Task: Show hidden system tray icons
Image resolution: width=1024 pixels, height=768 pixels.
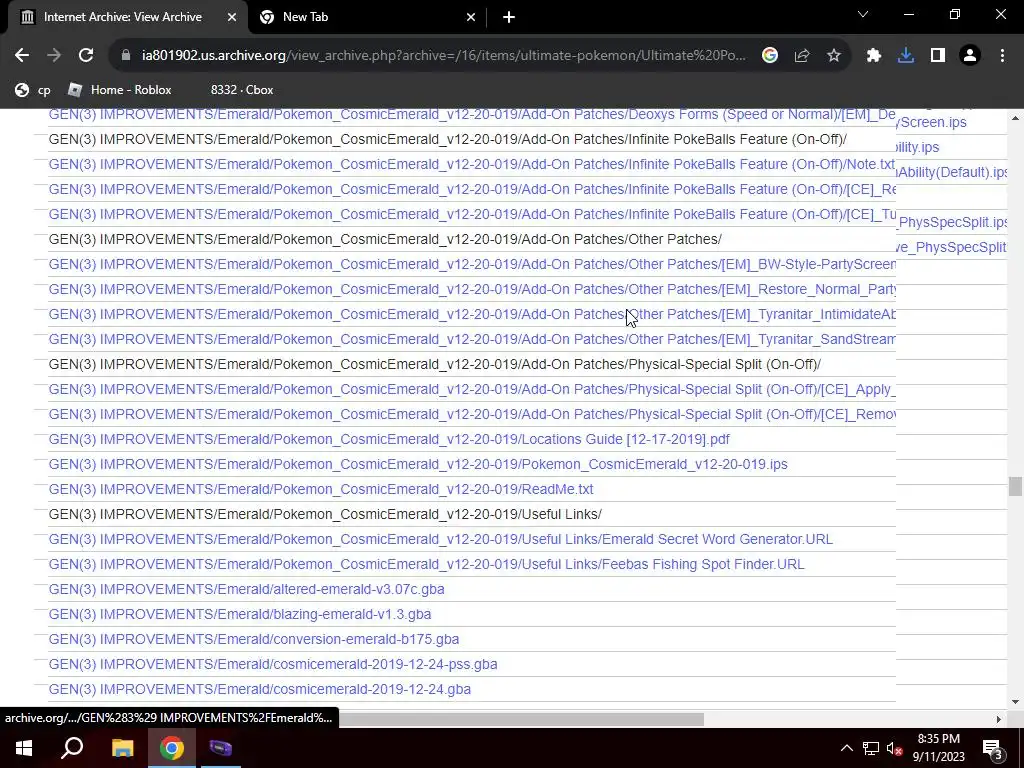Action: [846, 748]
